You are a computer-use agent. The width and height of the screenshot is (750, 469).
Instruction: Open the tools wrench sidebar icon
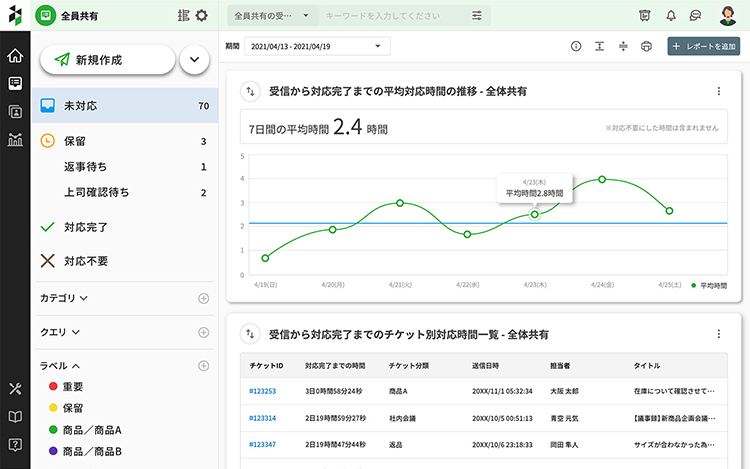coord(15,389)
